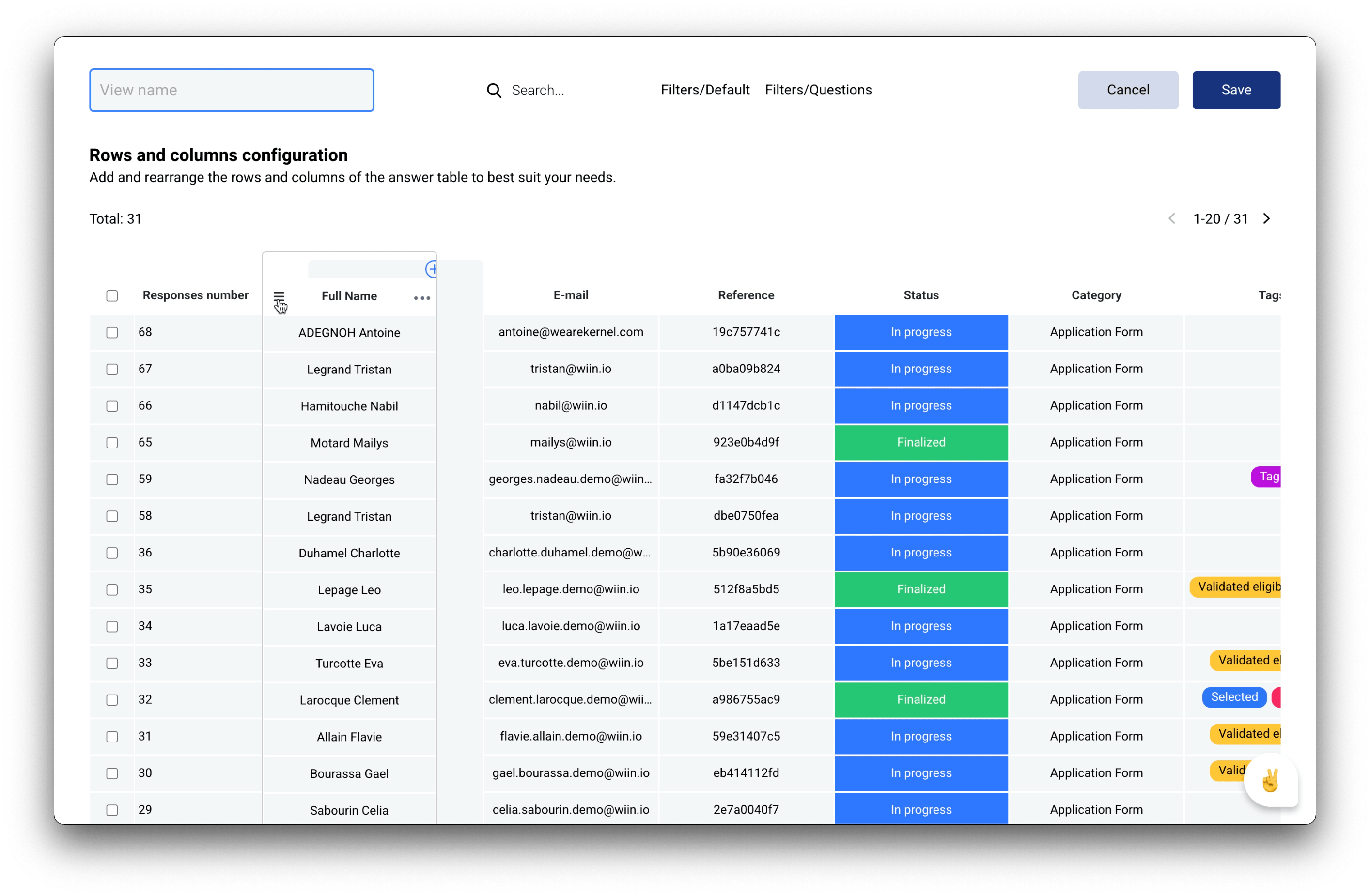Open the victory hand chat widget
Viewport: 1370px width, 896px height.
[x=1270, y=780]
